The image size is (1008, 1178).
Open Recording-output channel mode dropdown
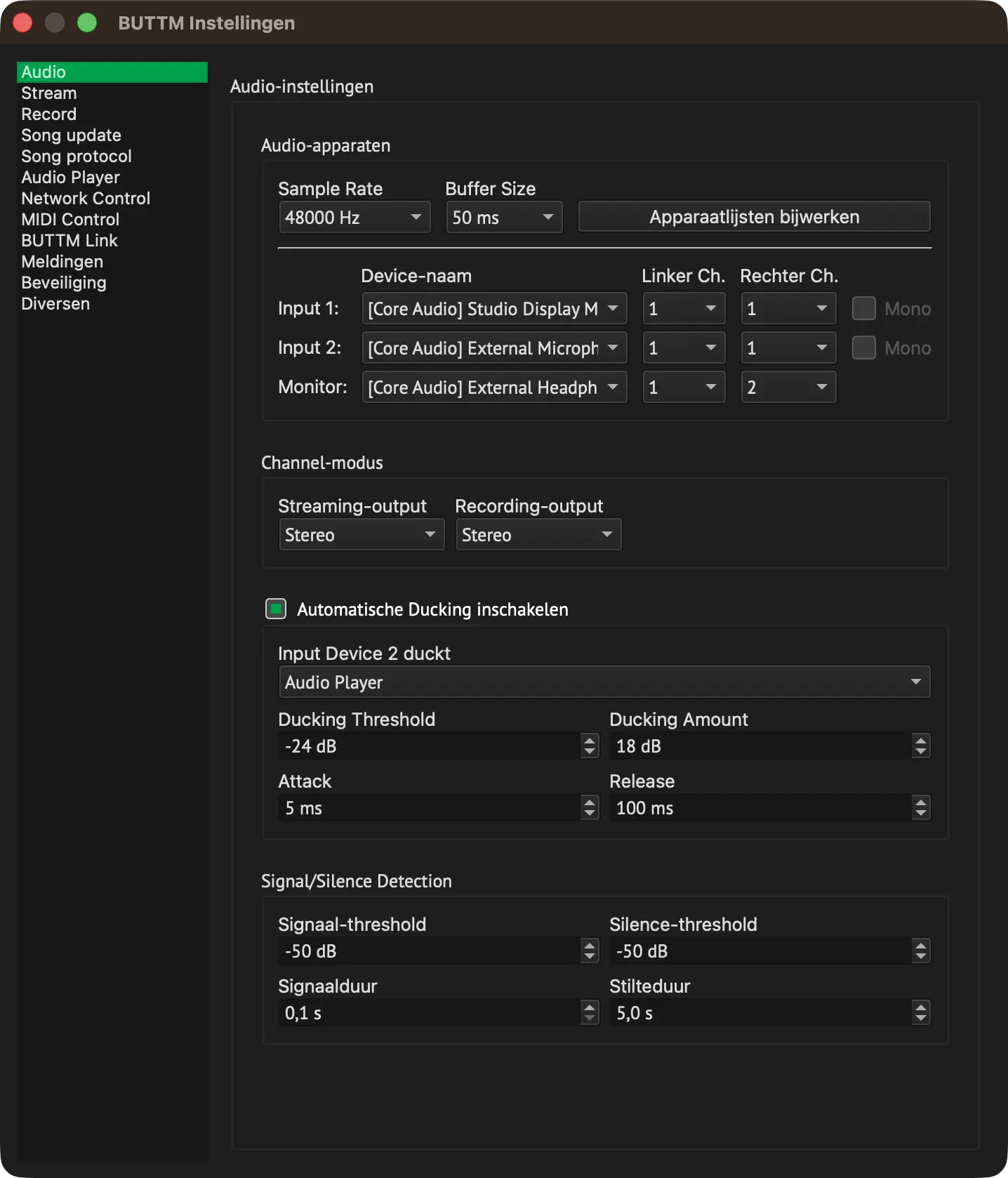coord(538,535)
